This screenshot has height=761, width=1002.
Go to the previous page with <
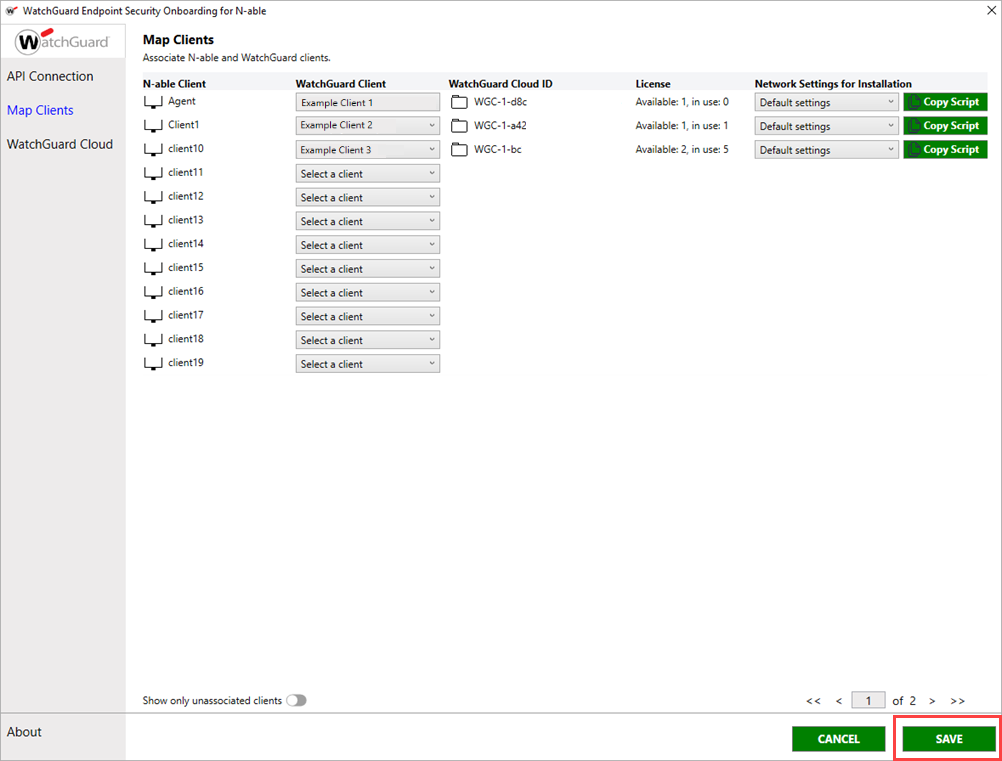[x=839, y=701]
